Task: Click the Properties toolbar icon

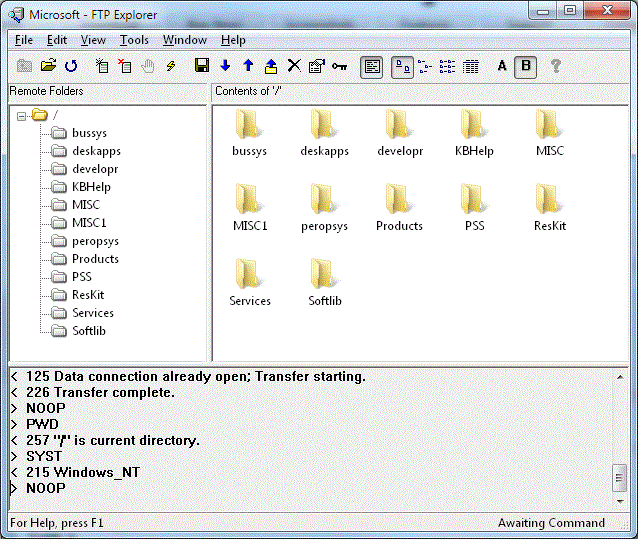Action: (317, 66)
